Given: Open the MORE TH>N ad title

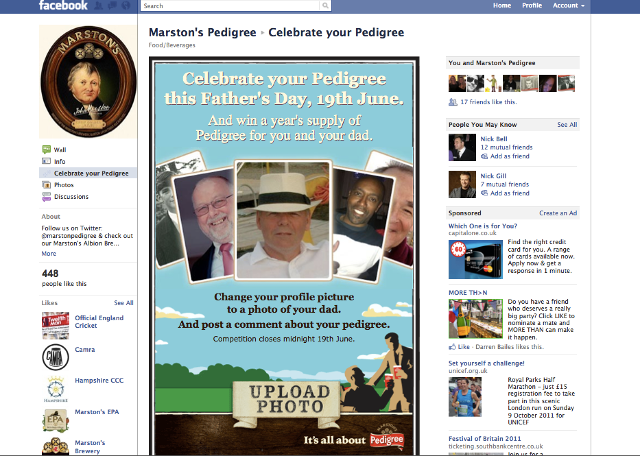Looking at the screenshot, I should 468,293.
